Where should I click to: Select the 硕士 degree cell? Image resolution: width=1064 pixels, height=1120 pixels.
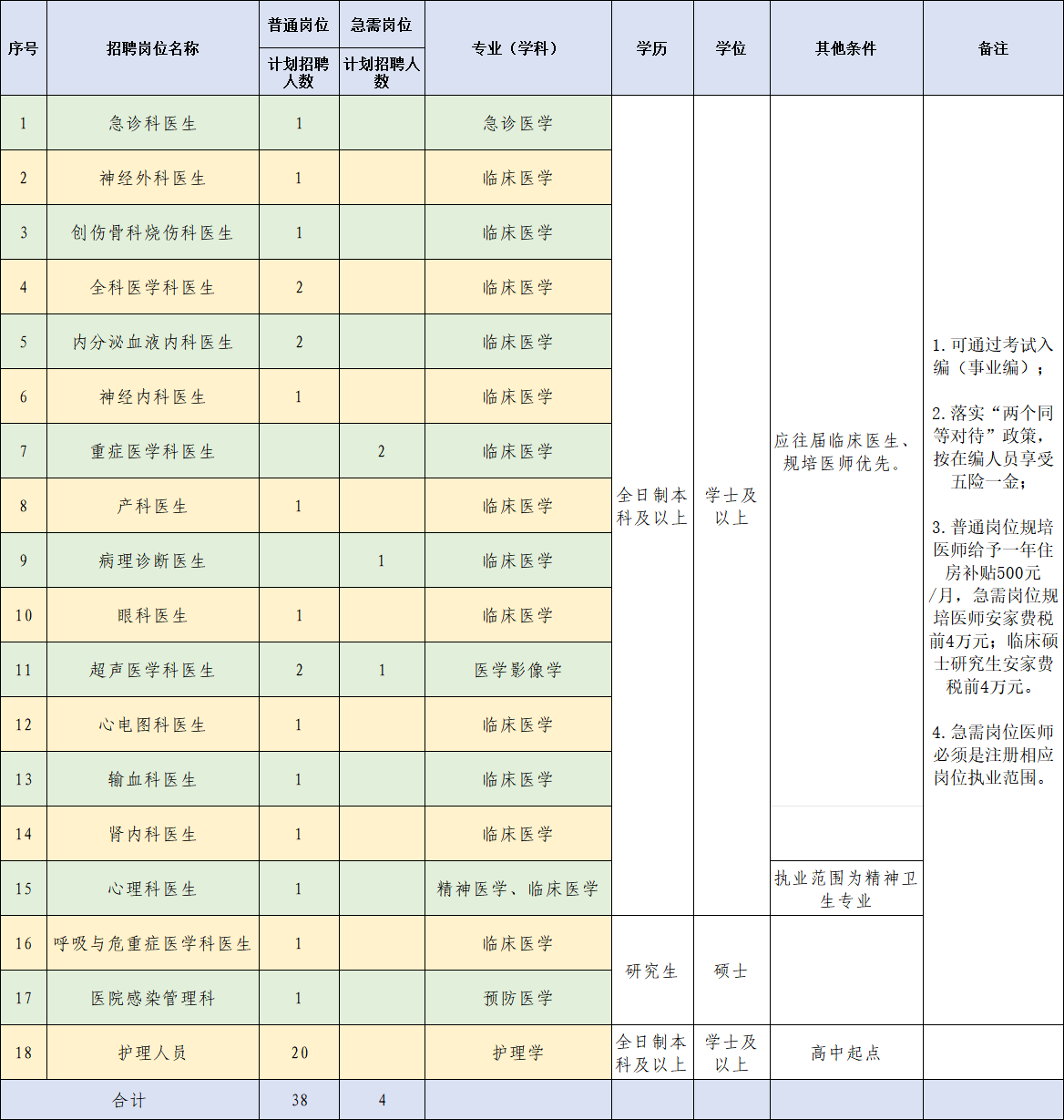tap(731, 971)
